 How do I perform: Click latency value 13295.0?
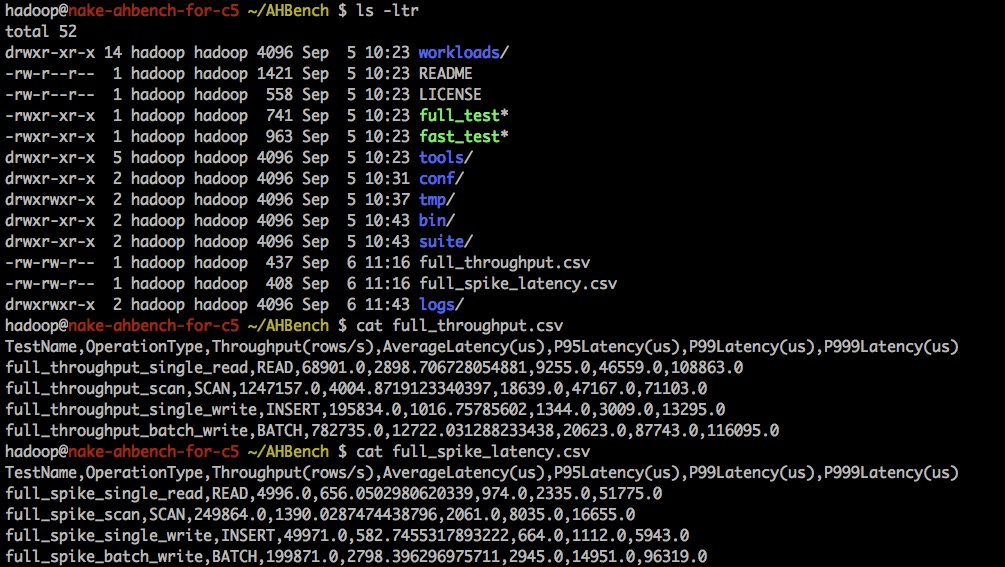tap(694, 409)
